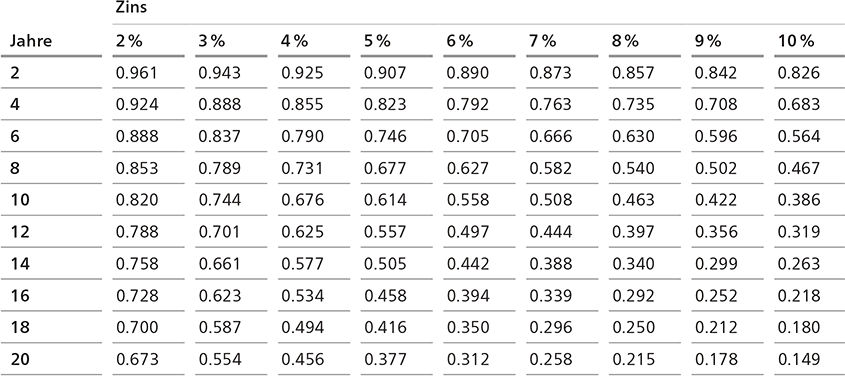845x376 pixels.
Task: Click row label 14 years
Action: click(20, 263)
